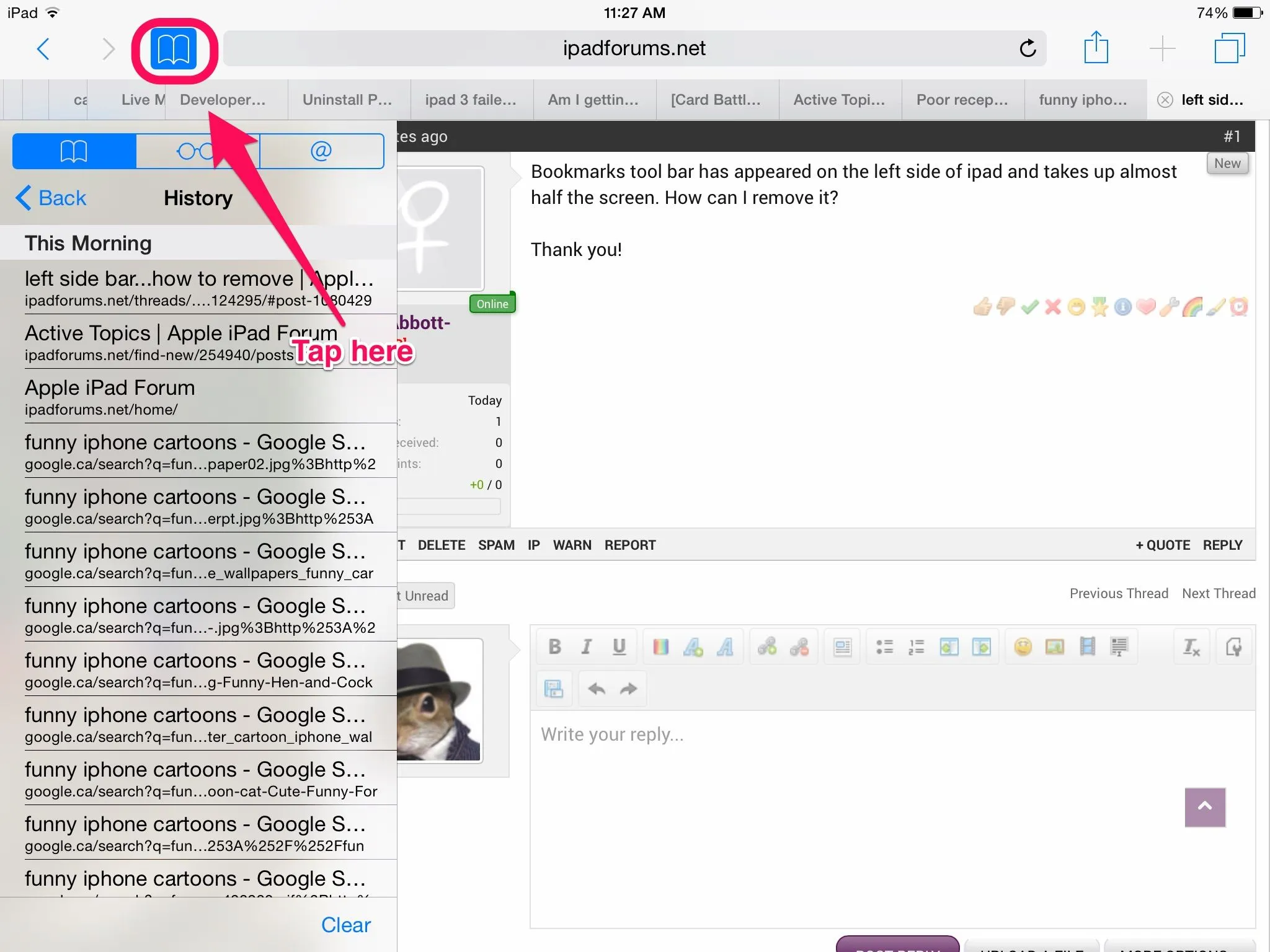The width and height of the screenshot is (1270, 952).
Task: Open the text color picker icon
Action: click(661, 647)
